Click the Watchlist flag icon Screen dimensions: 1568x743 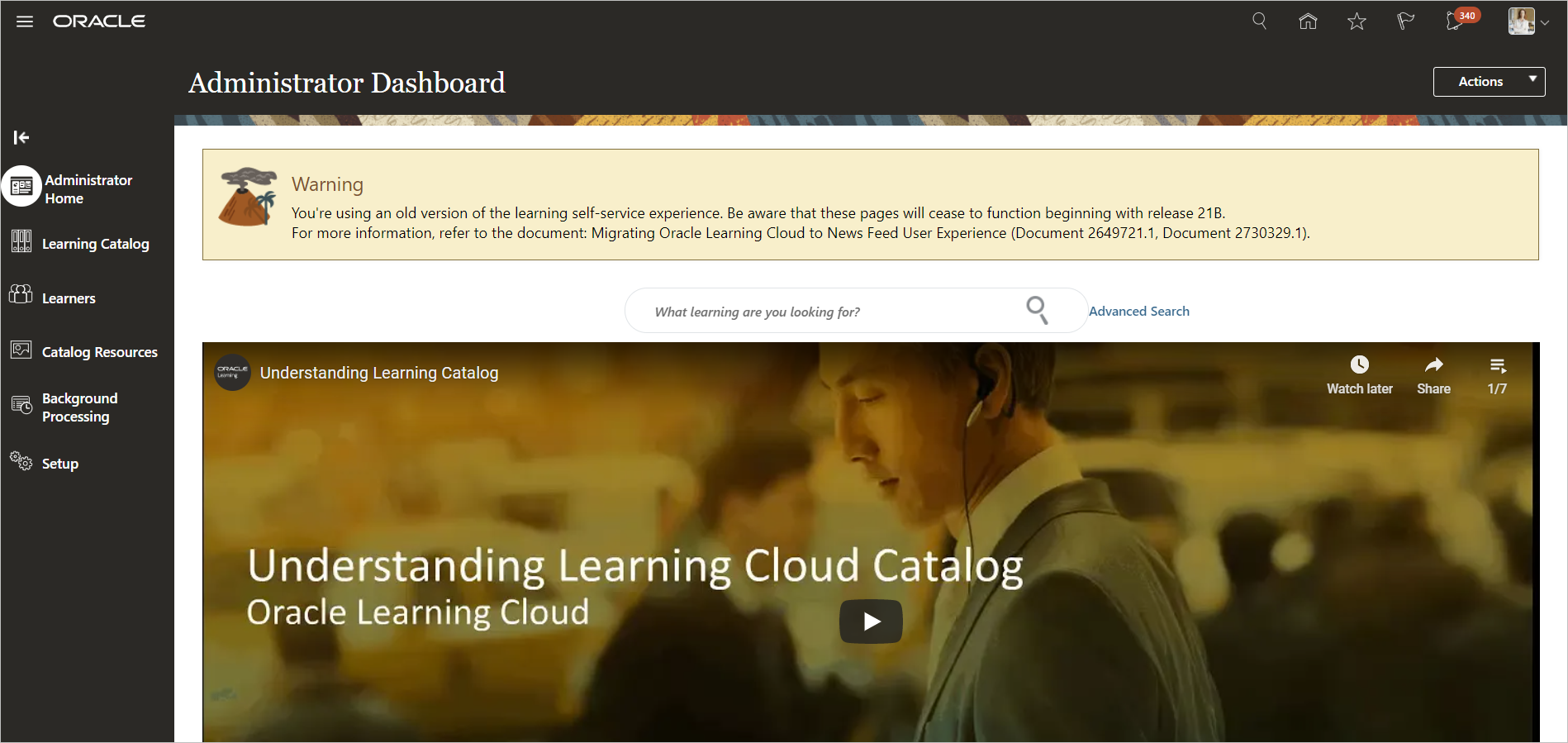tap(1405, 21)
